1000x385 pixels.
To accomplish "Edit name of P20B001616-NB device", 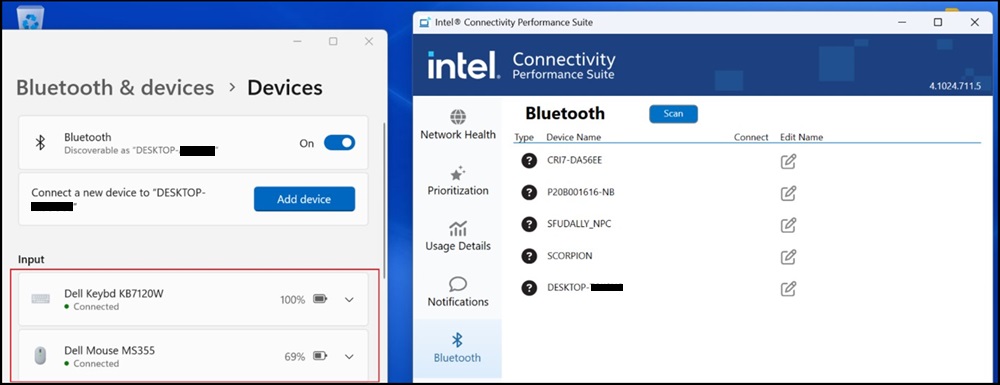I will 788,193.
